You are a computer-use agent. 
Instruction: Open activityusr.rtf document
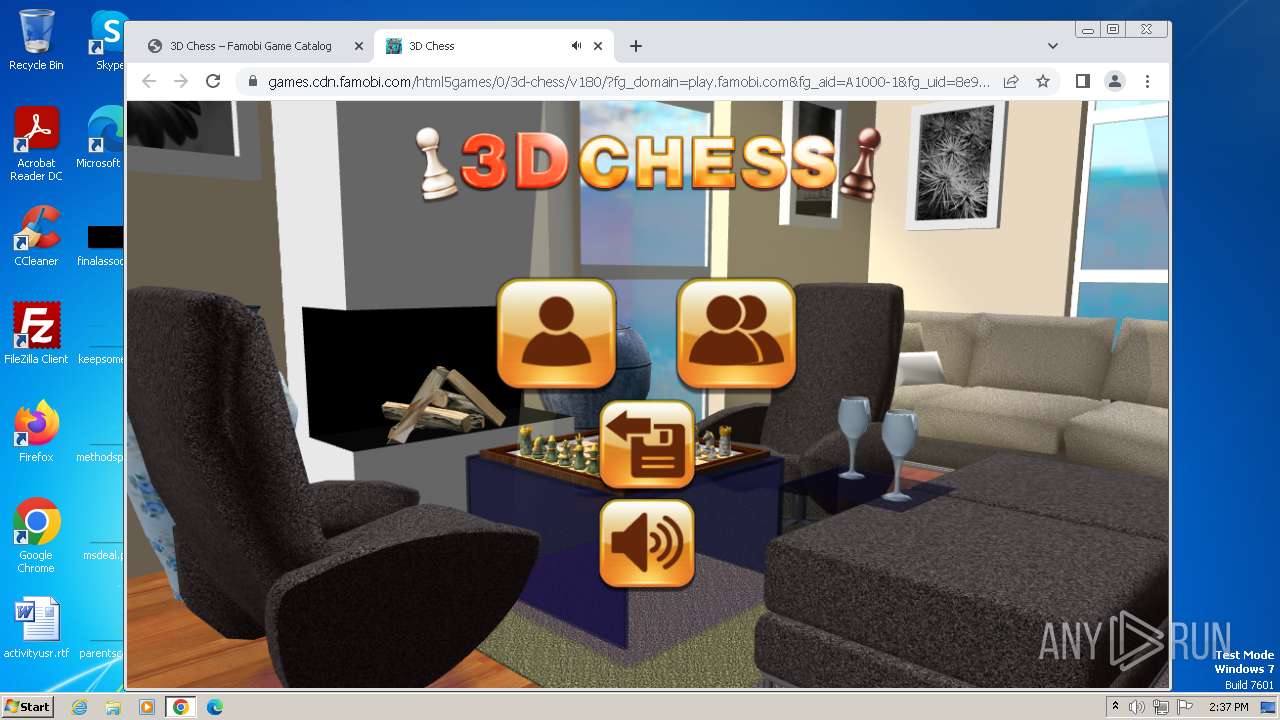tap(36, 627)
